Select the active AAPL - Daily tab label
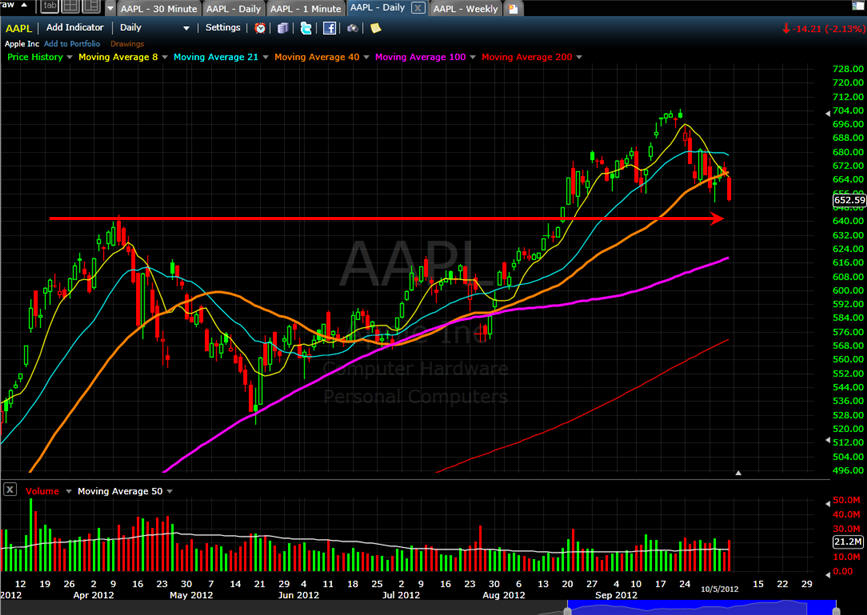867x615 pixels. (x=378, y=8)
